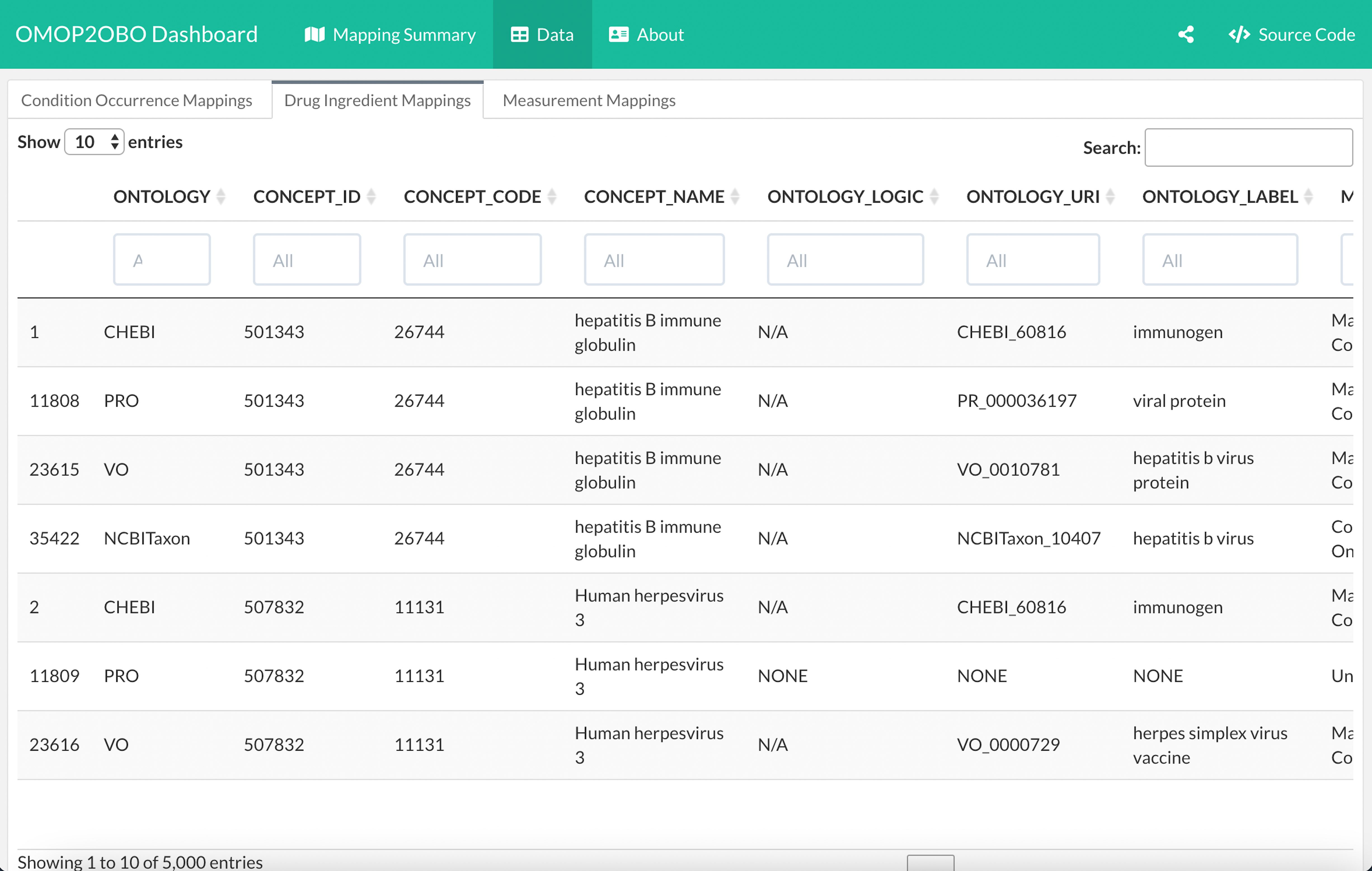Click the About ID card icon
Viewport: 1372px width, 871px height.
(x=619, y=35)
